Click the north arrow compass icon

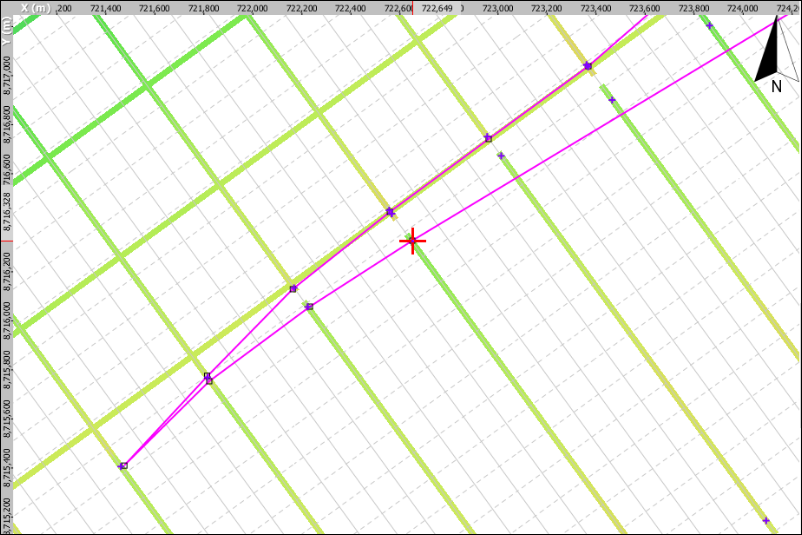(x=777, y=54)
